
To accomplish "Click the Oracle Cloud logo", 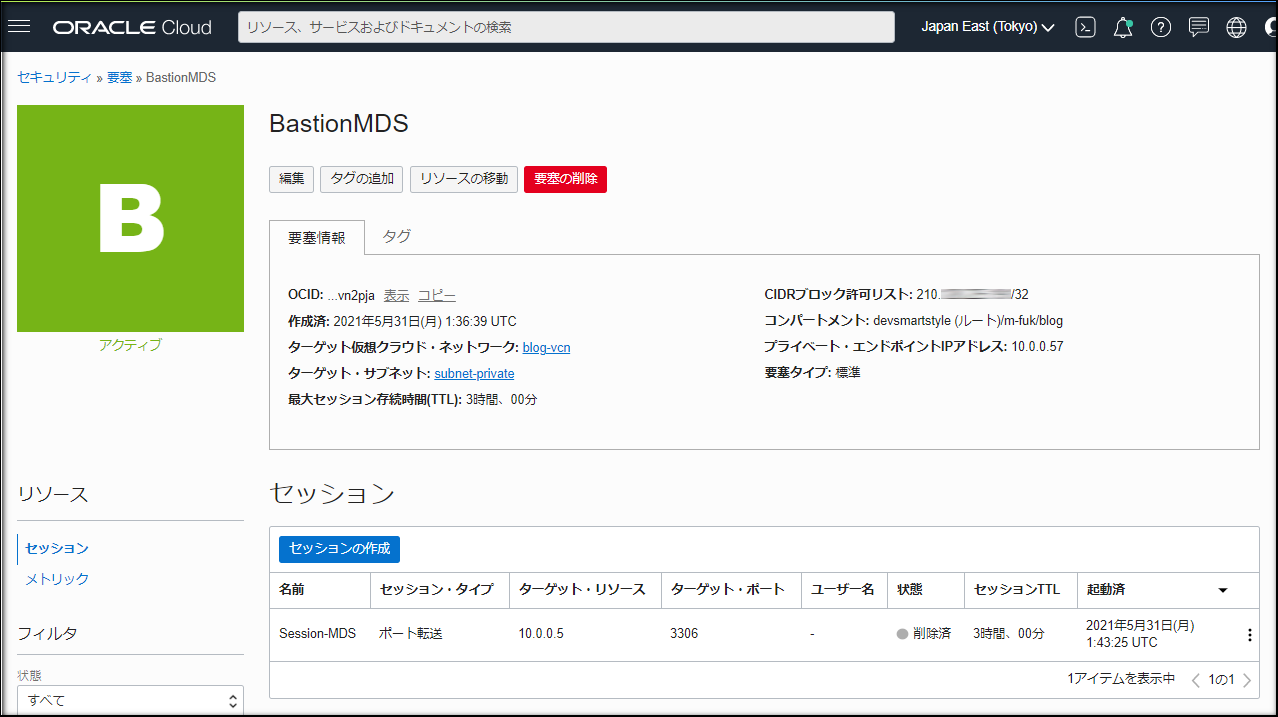I will [x=132, y=27].
